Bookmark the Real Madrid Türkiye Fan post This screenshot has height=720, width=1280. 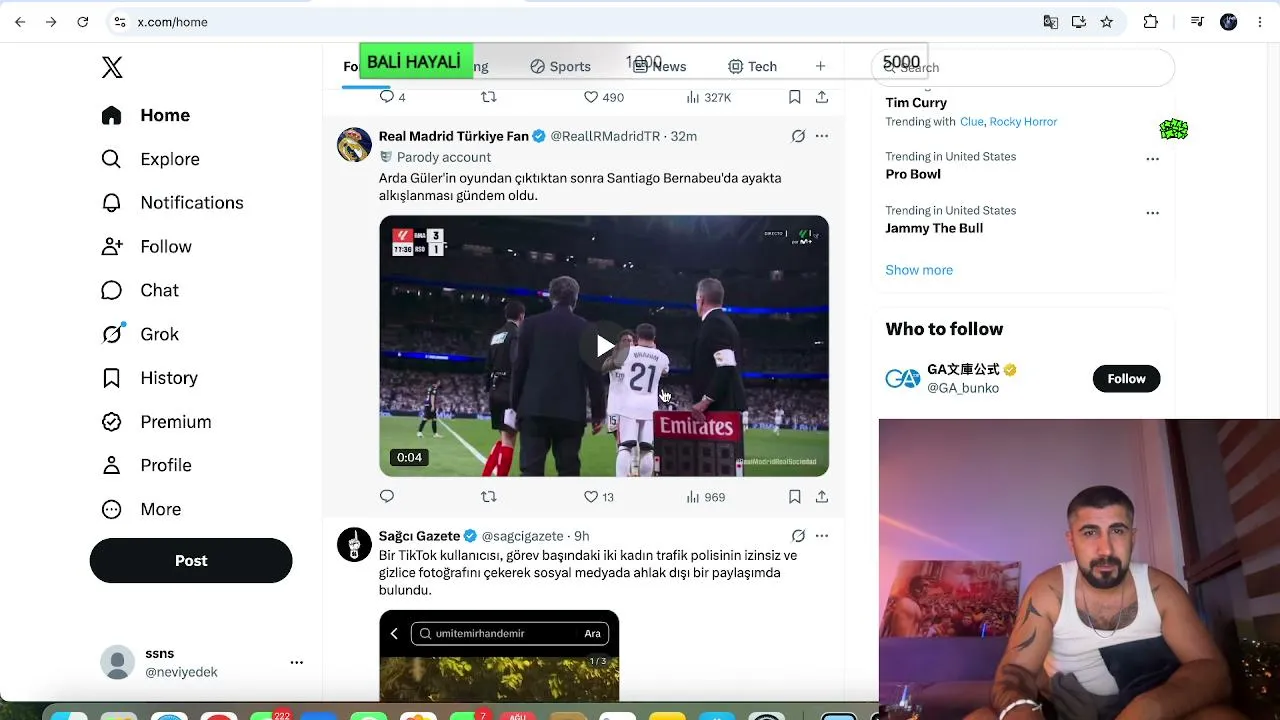coord(794,497)
